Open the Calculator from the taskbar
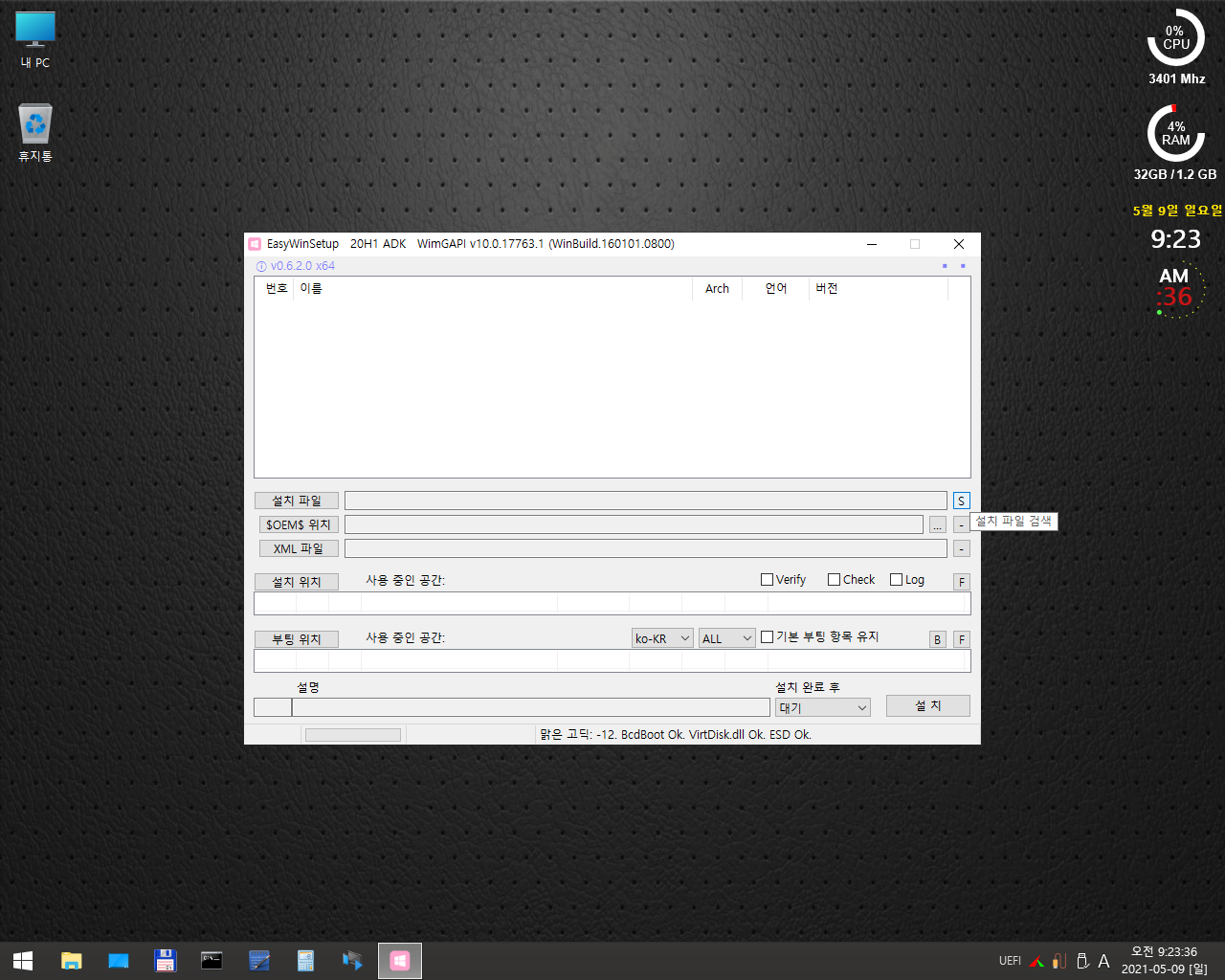The width and height of the screenshot is (1225, 980). (x=305, y=961)
